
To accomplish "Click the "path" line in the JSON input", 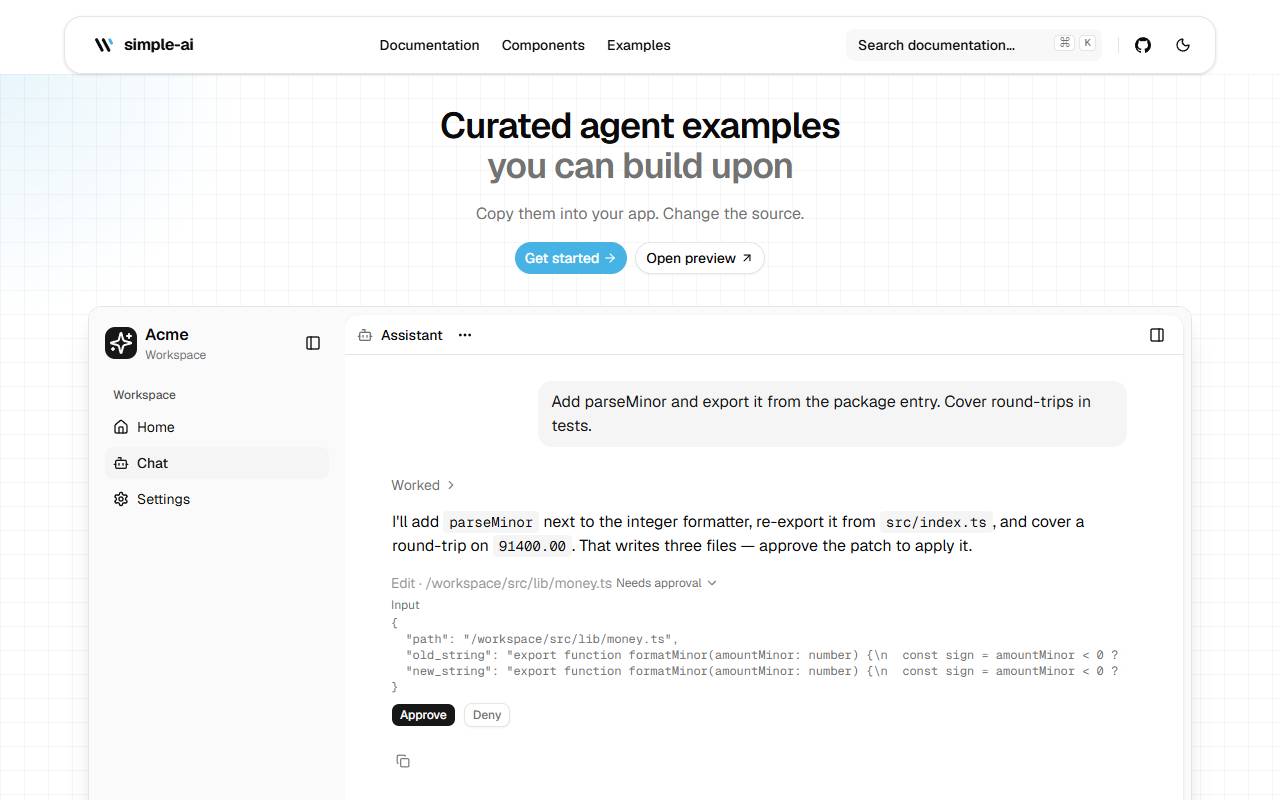I will (542, 639).
